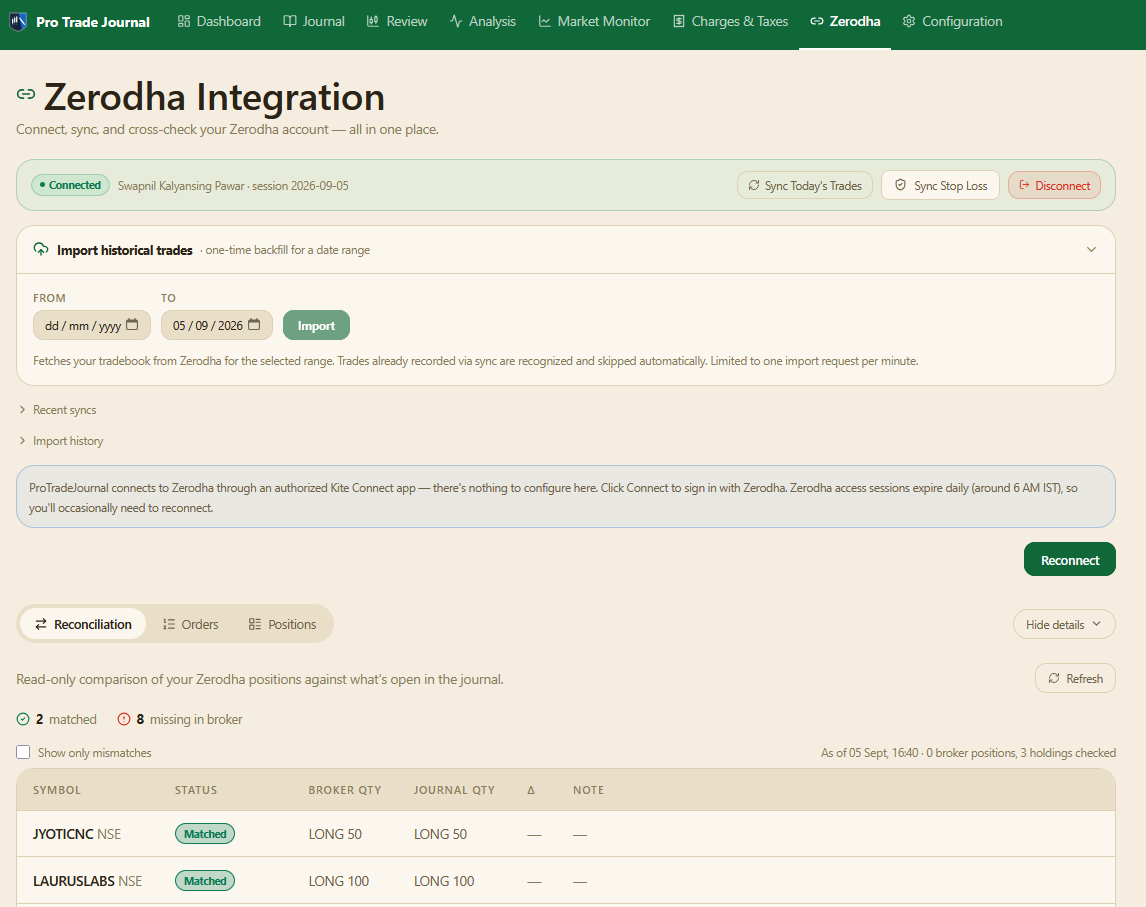Screen dimensions: 1146x907
Task: Click the BROKER QTY column header
Action: coord(345,790)
